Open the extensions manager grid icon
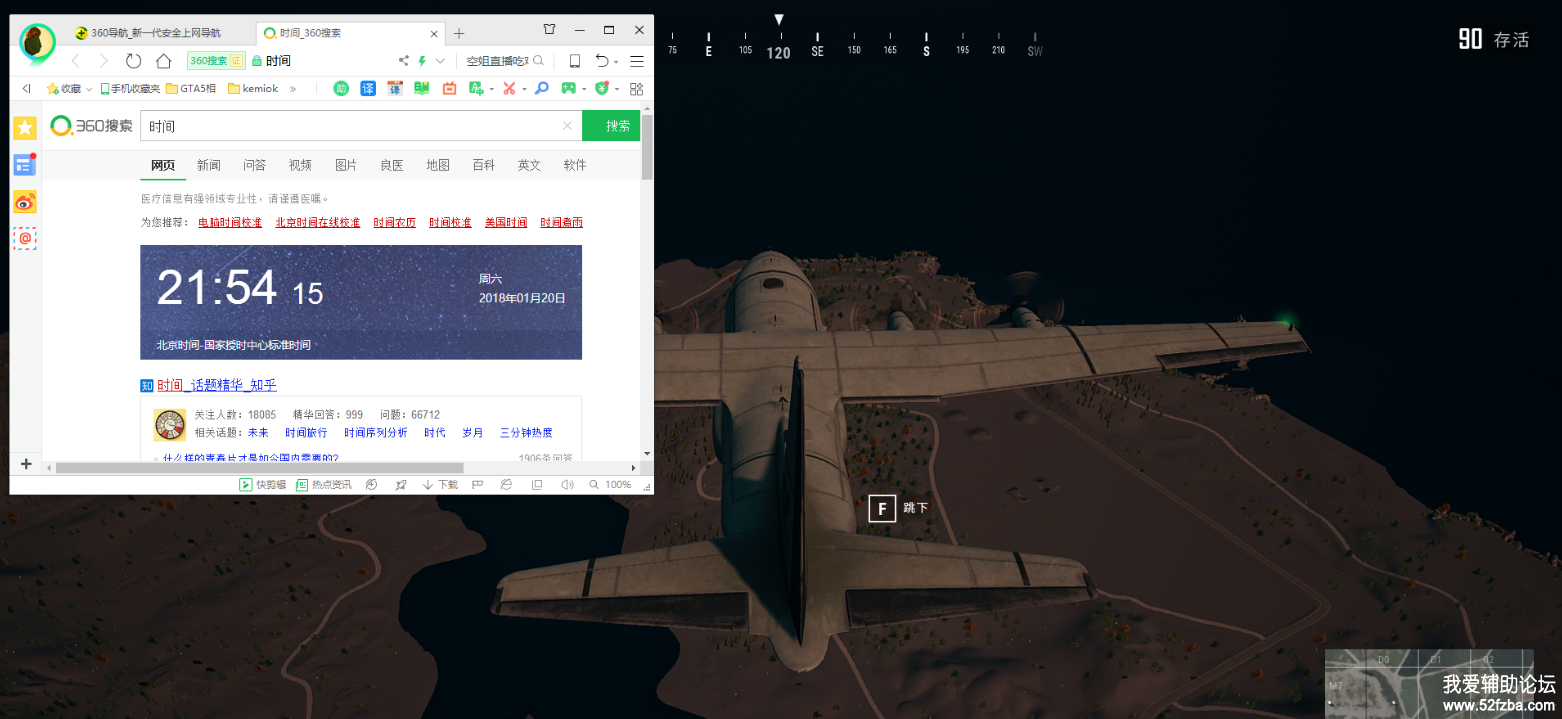Image resolution: width=1562 pixels, height=719 pixels. 636,89
